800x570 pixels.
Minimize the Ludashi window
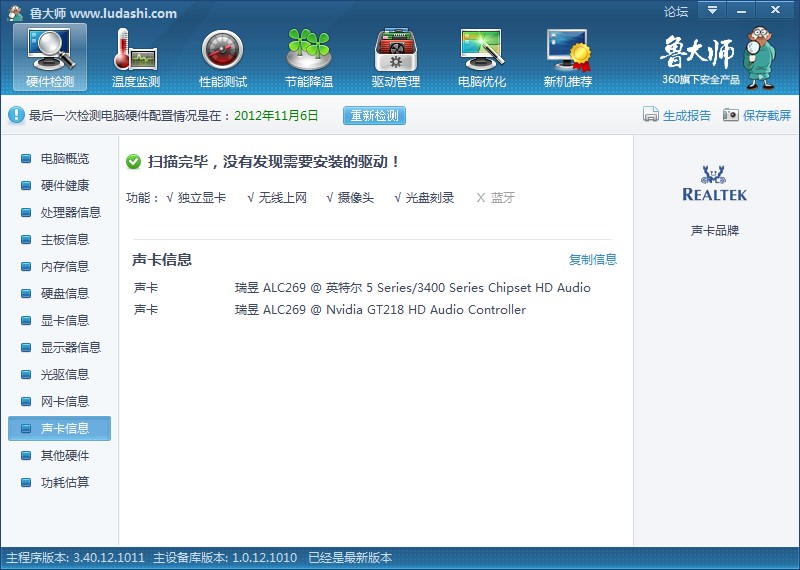(741, 10)
